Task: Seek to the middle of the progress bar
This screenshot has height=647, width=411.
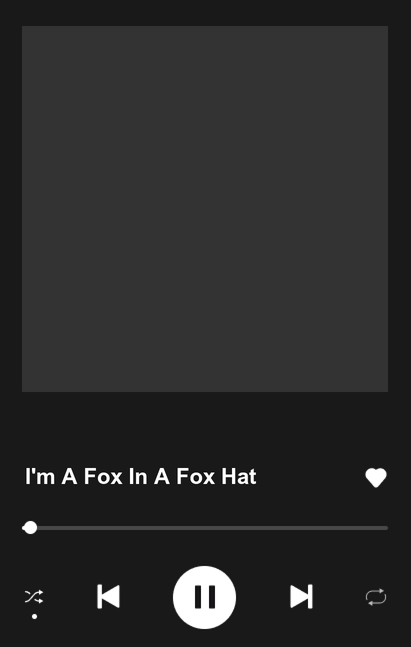Action: 205,528
